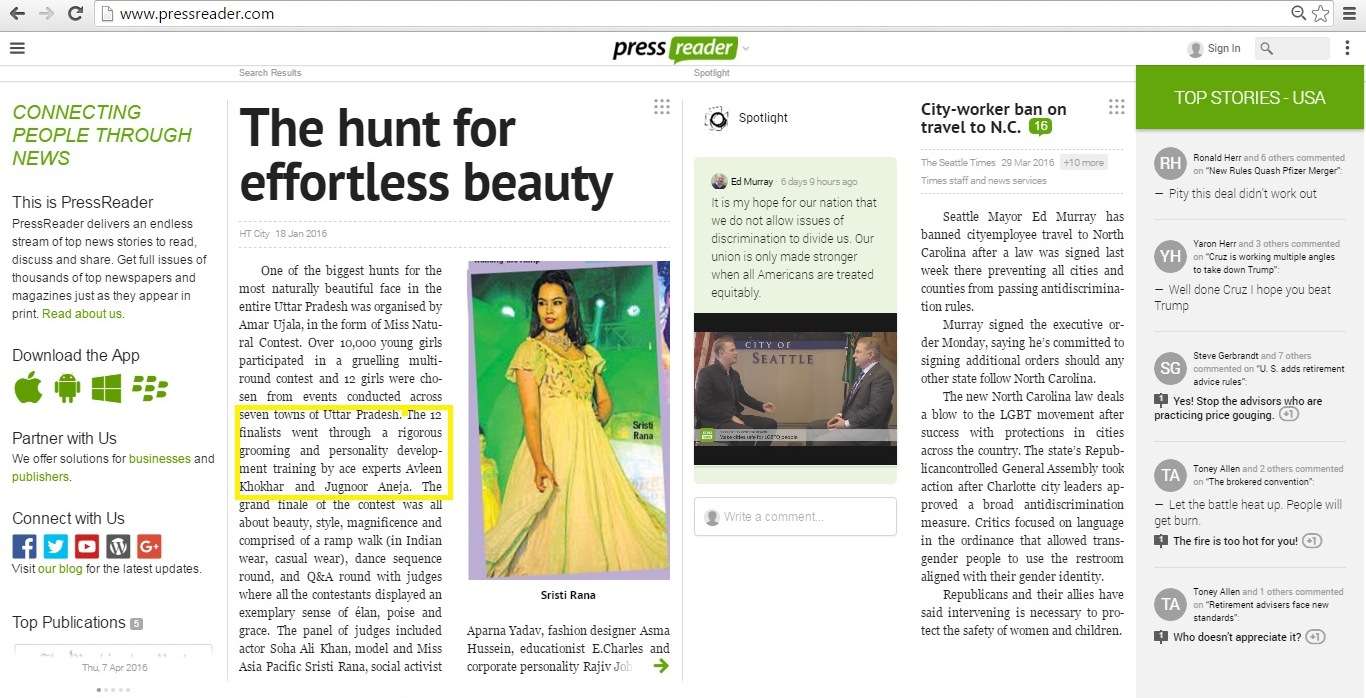Switch to the Search Results tab
This screenshot has width=1366, height=698.
click(270, 73)
